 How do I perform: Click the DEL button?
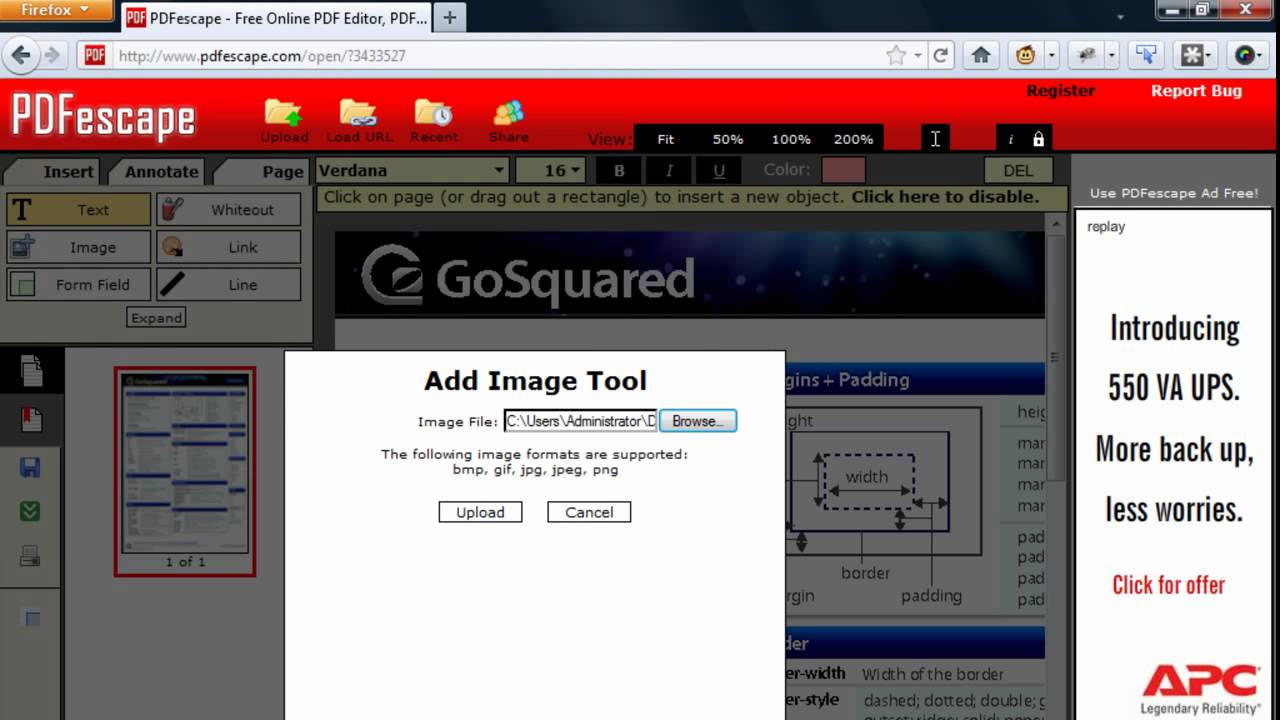point(1018,170)
